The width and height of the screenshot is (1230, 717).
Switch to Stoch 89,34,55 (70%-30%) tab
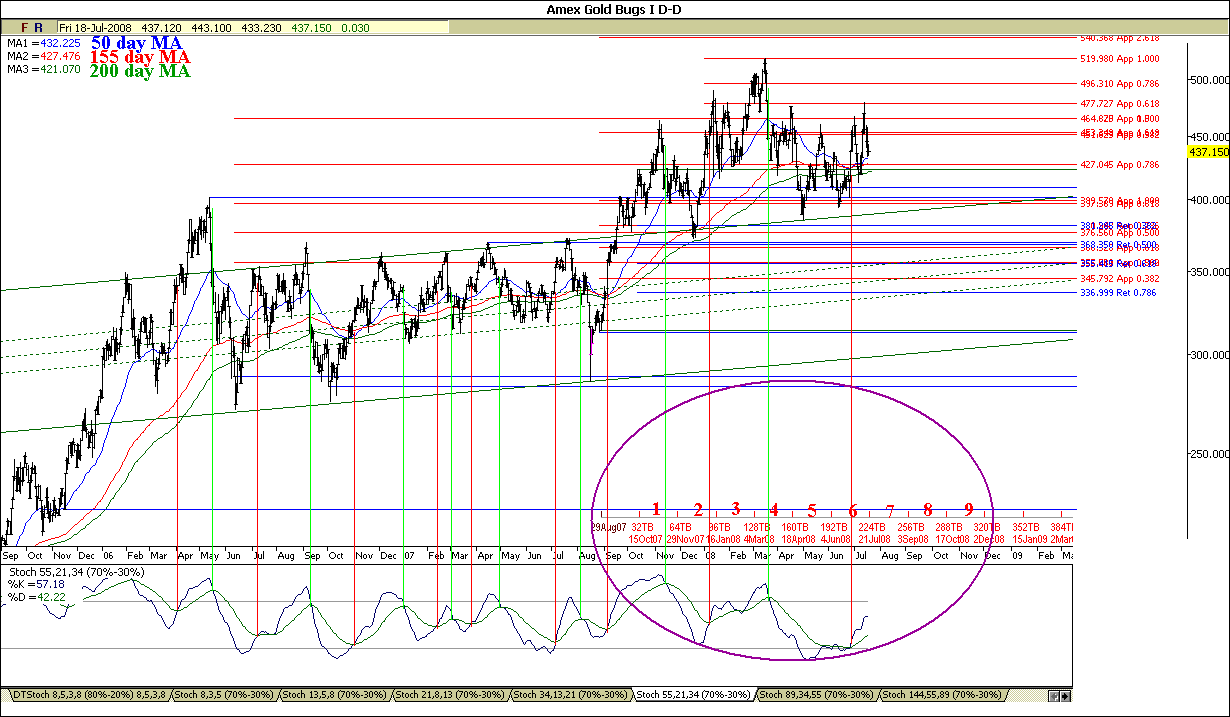pyautogui.click(x=816, y=694)
